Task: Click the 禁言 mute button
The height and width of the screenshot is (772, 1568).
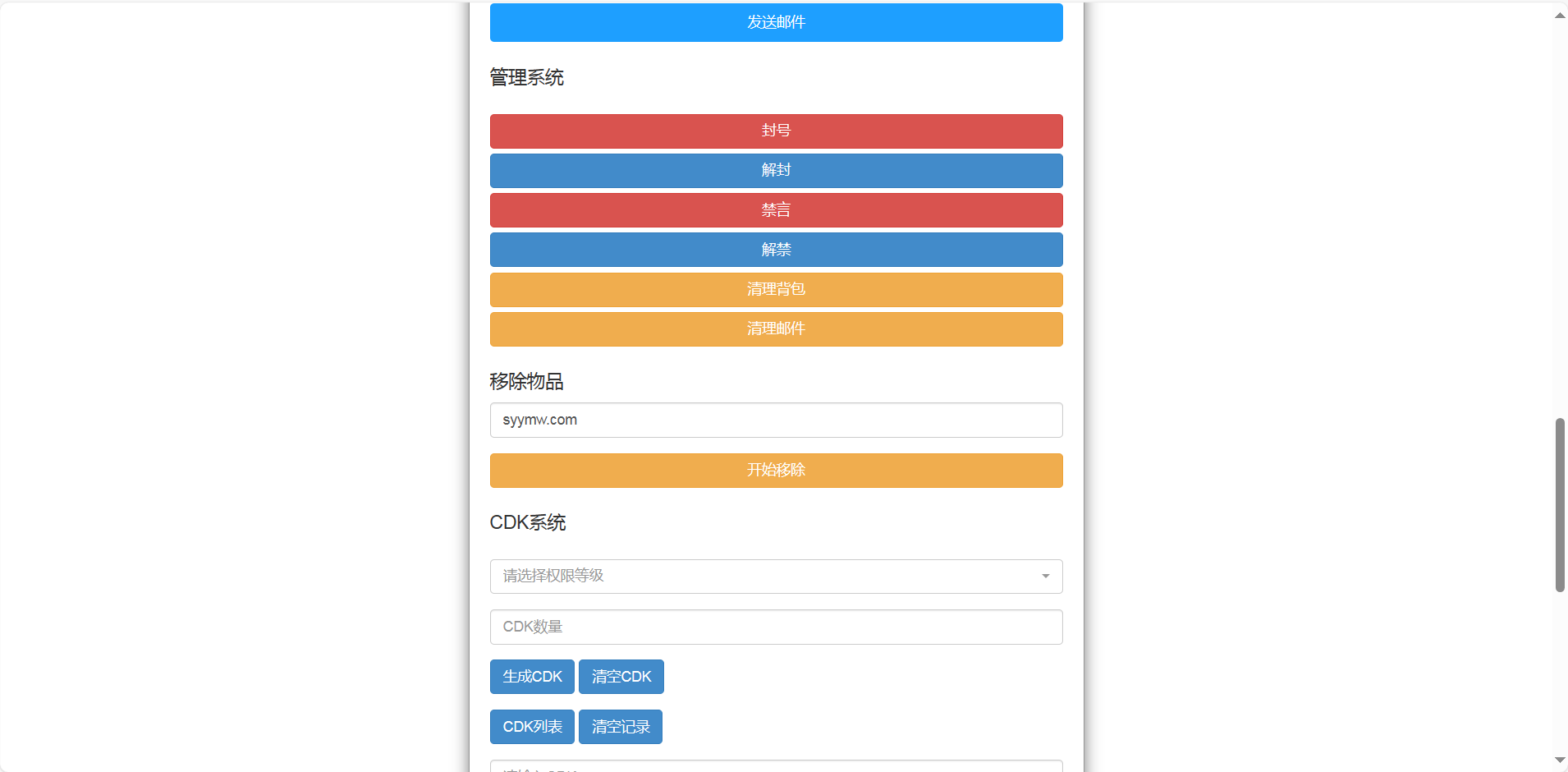Action: [775, 209]
